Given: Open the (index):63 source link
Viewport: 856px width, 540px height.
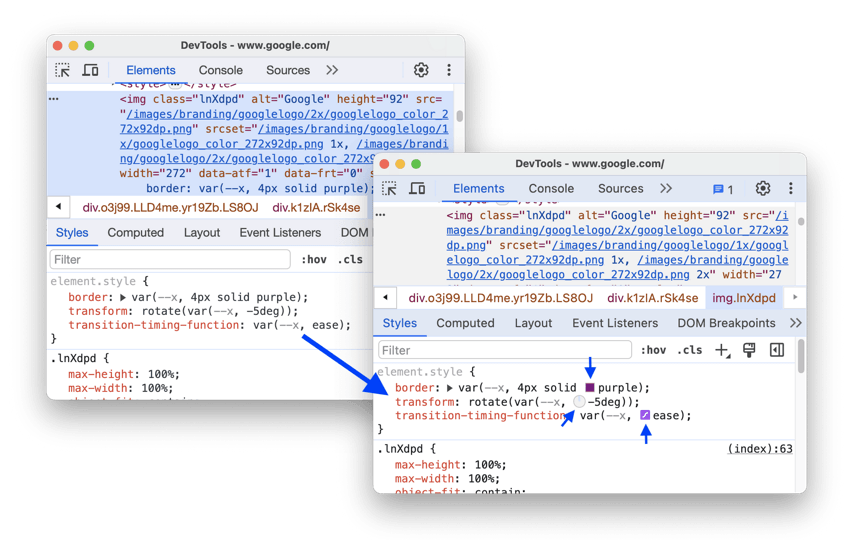Looking at the screenshot, I should (760, 449).
